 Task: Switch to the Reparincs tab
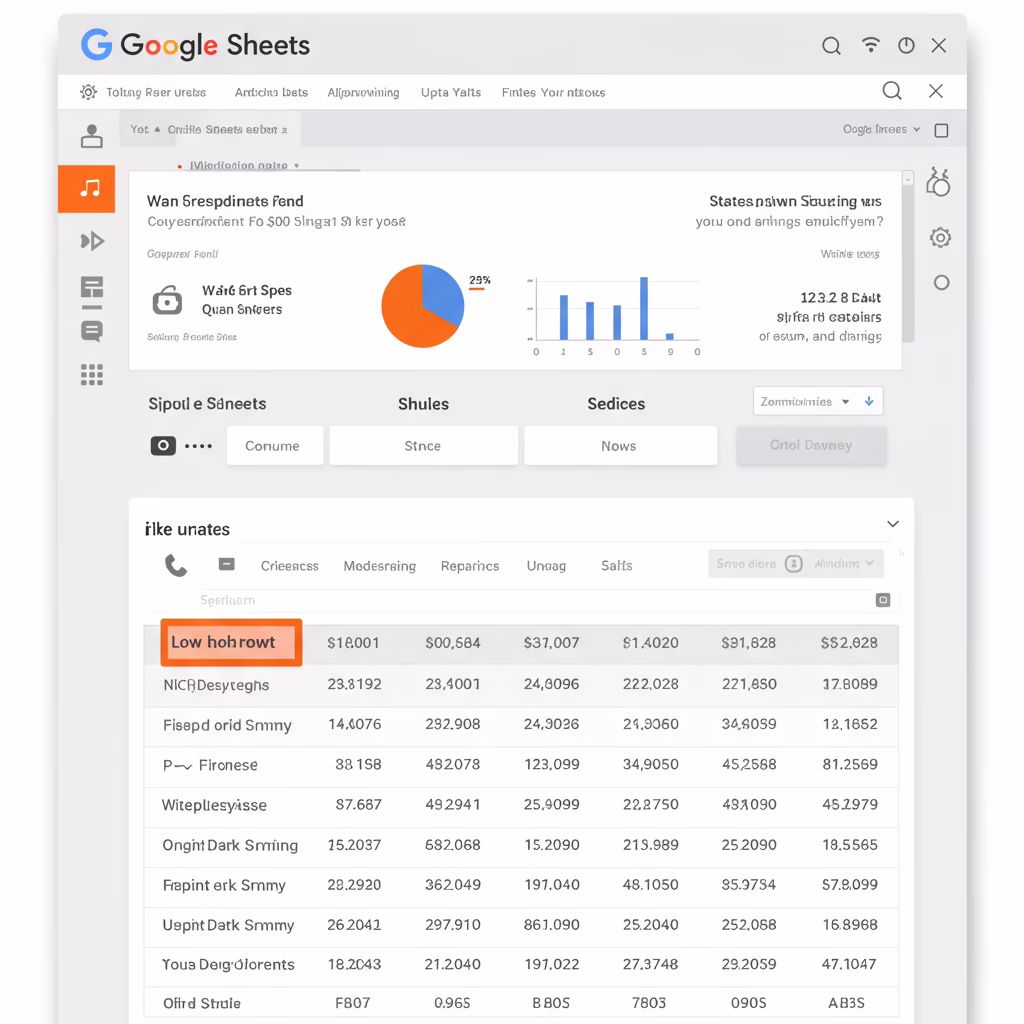point(470,566)
